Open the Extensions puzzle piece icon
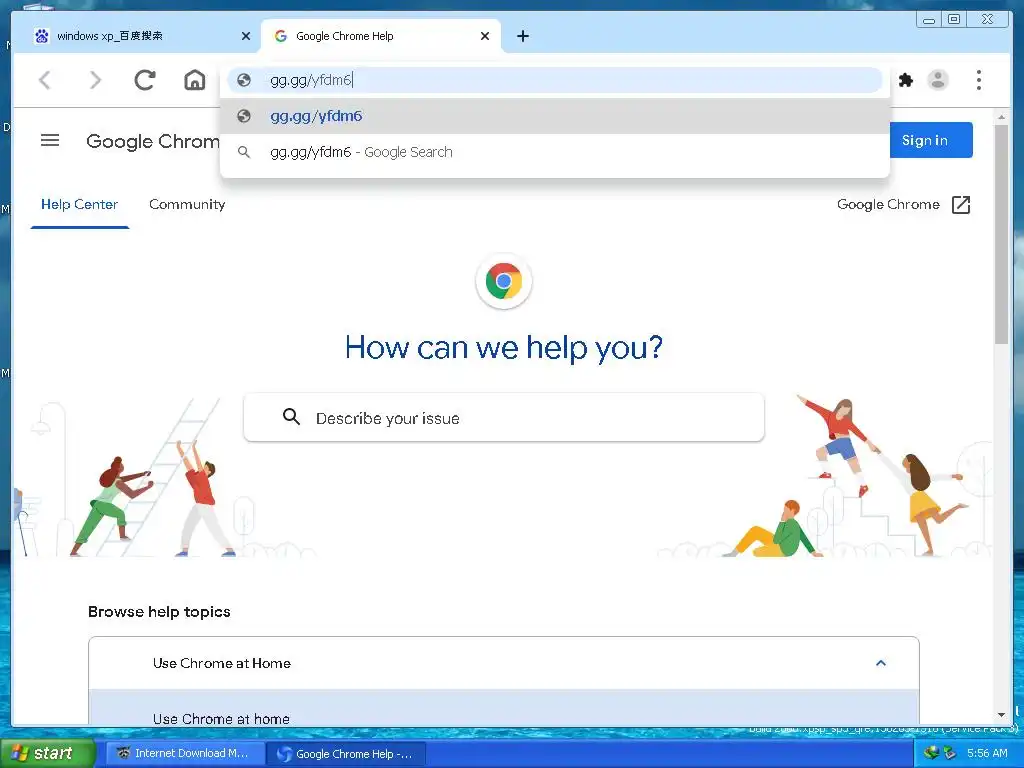Viewport: 1024px width, 768px height. coord(906,80)
